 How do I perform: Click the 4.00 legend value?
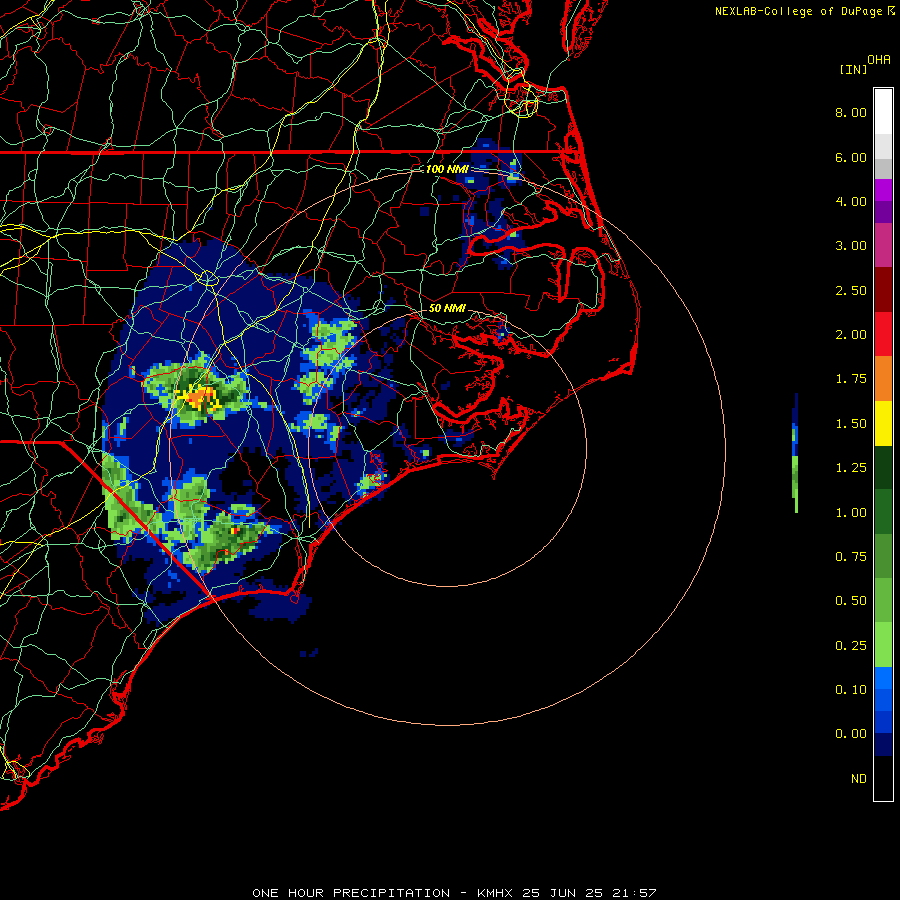point(851,201)
